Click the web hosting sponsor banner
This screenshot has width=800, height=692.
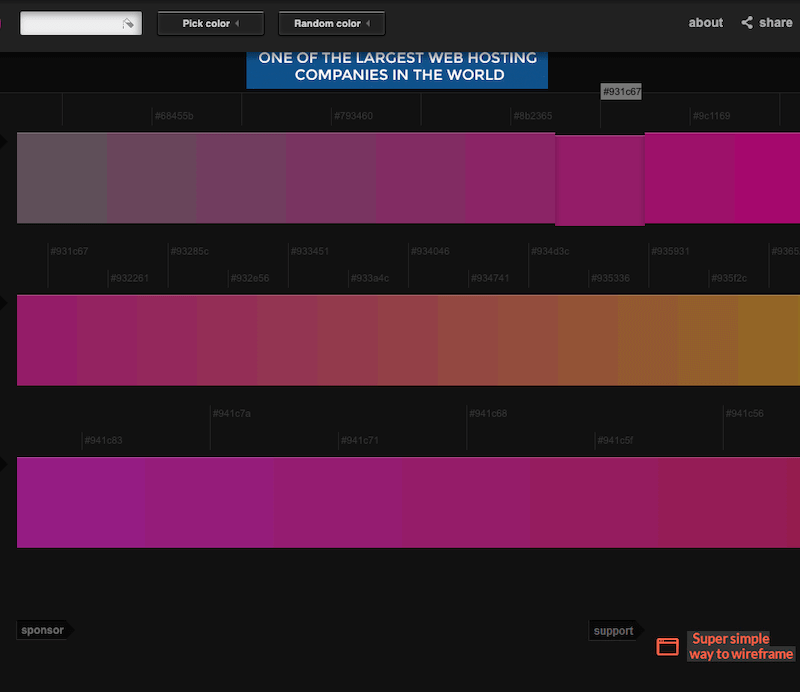[x=397, y=66]
